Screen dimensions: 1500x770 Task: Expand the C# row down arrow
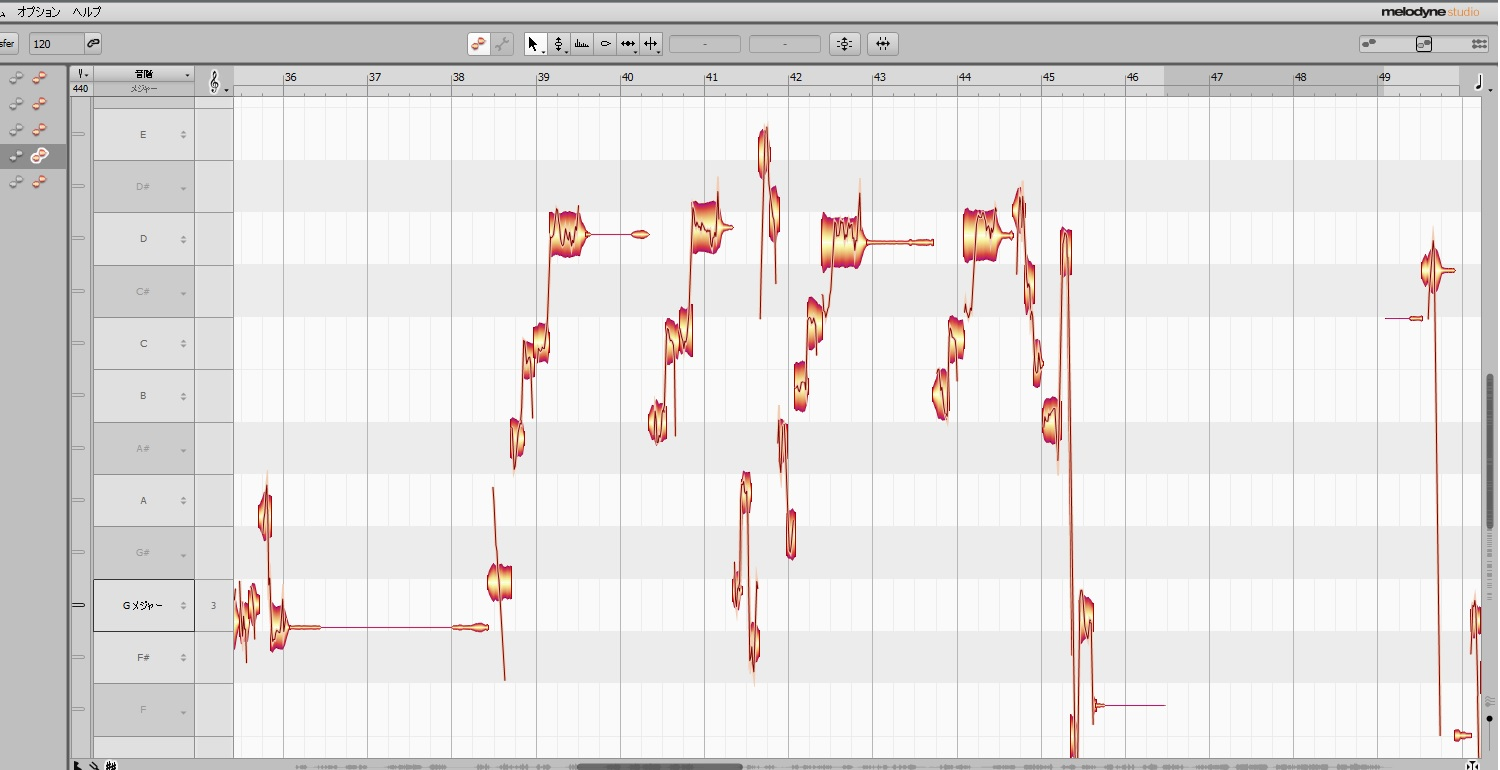click(x=183, y=294)
